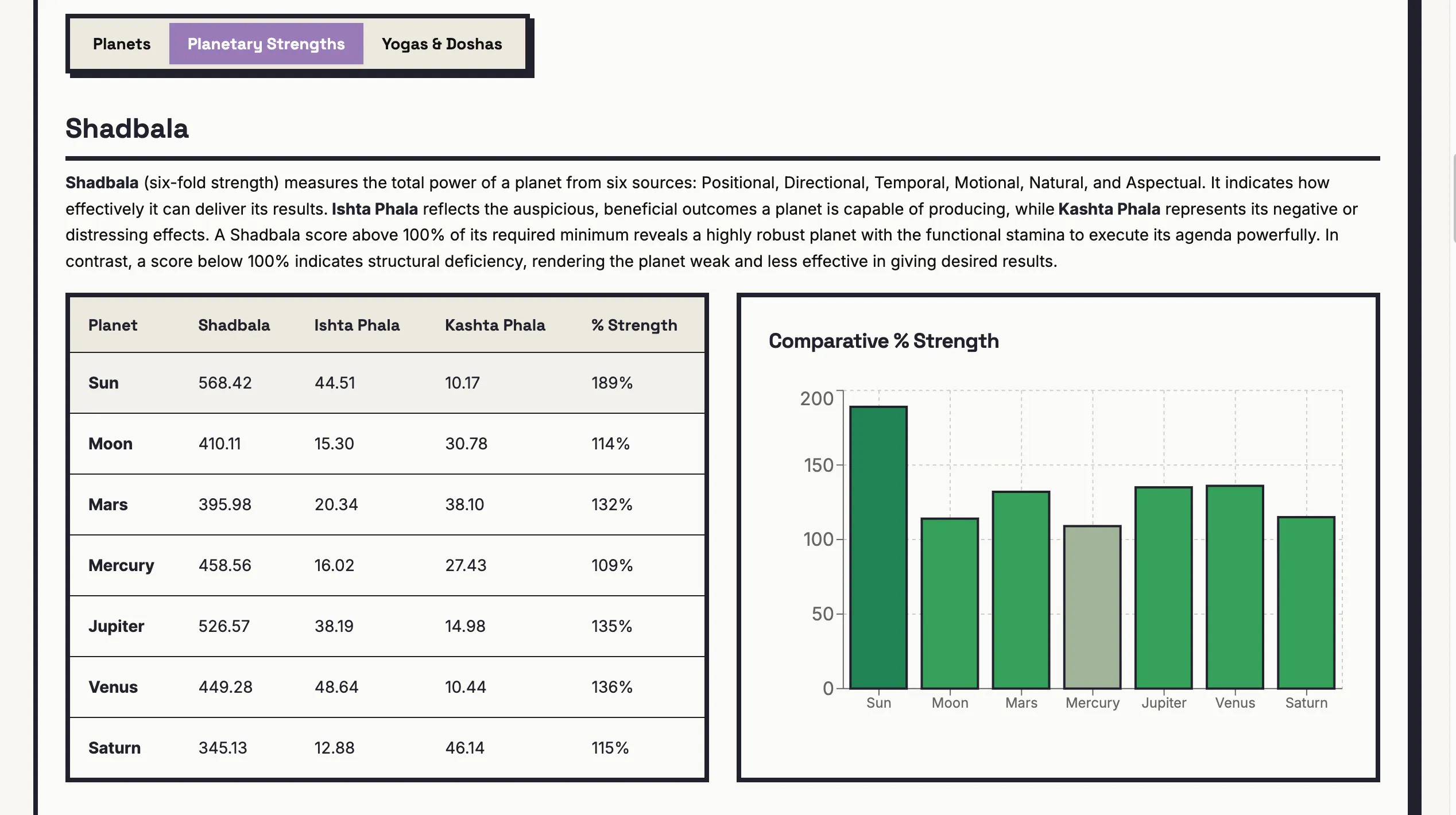
Task: Click the Jupiter bar in chart
Action: 1164,588
